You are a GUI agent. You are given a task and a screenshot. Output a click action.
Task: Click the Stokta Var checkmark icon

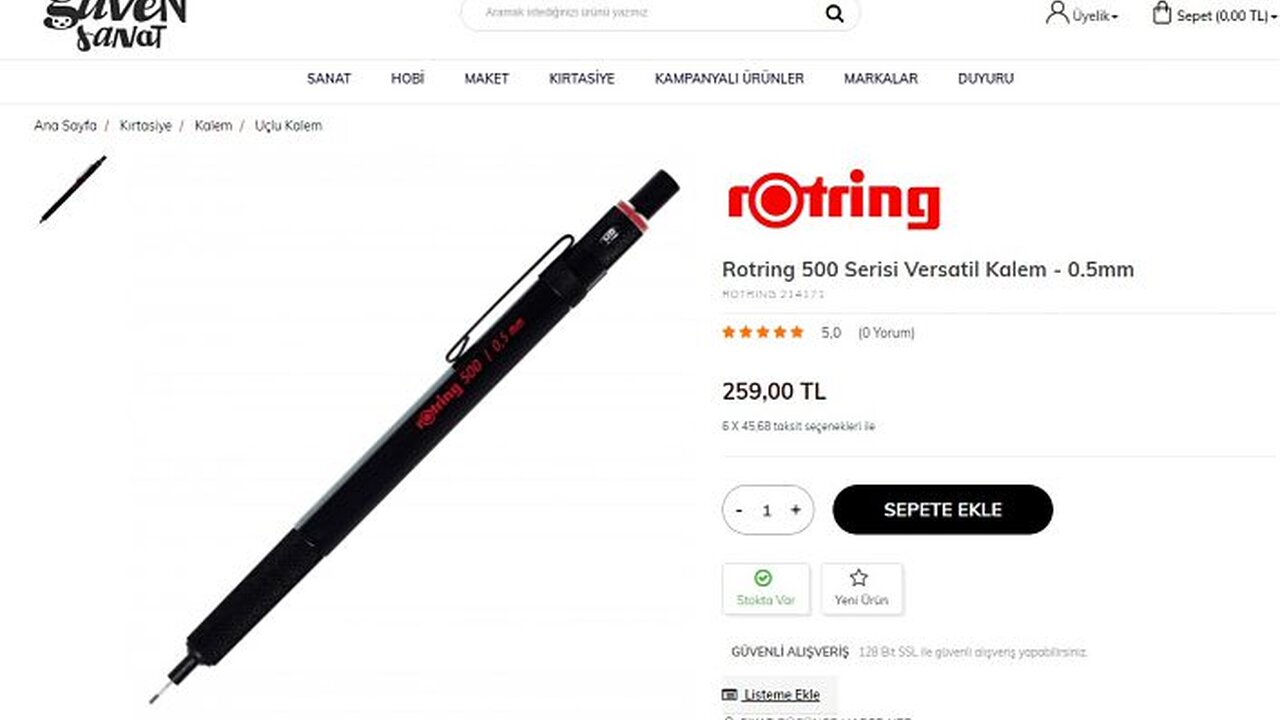(764, 577)
